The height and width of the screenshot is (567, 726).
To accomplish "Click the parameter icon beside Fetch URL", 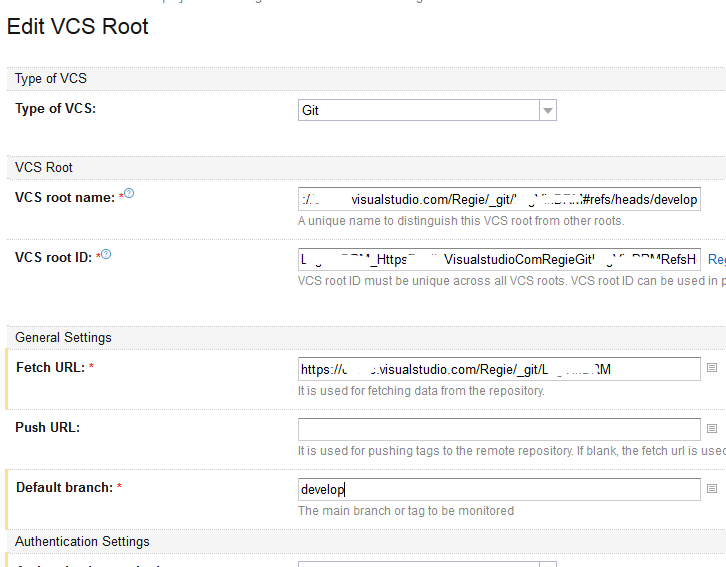I will coord(712,368).
